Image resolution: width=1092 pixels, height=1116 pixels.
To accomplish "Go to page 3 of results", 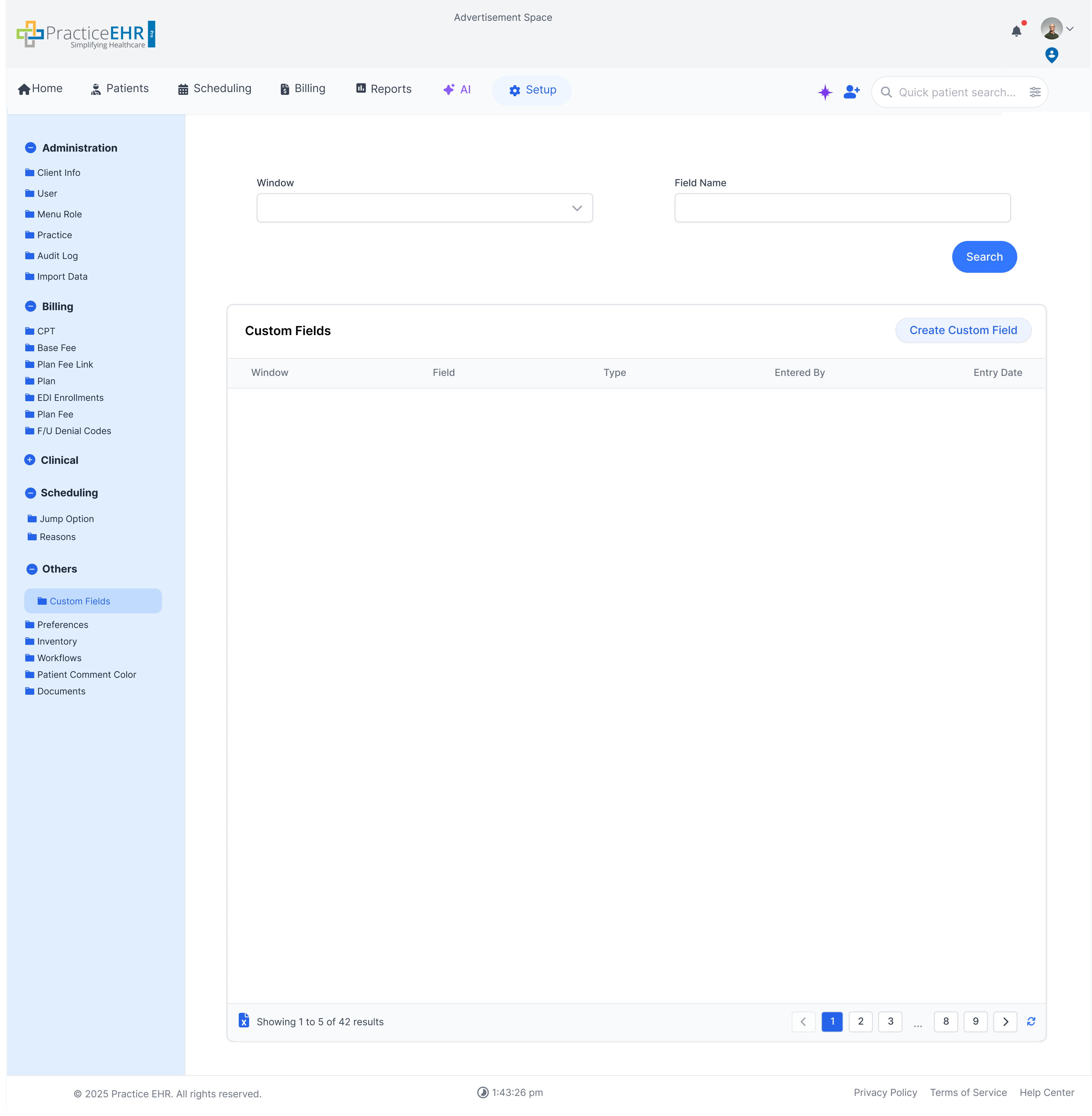I will (890, 1021).
